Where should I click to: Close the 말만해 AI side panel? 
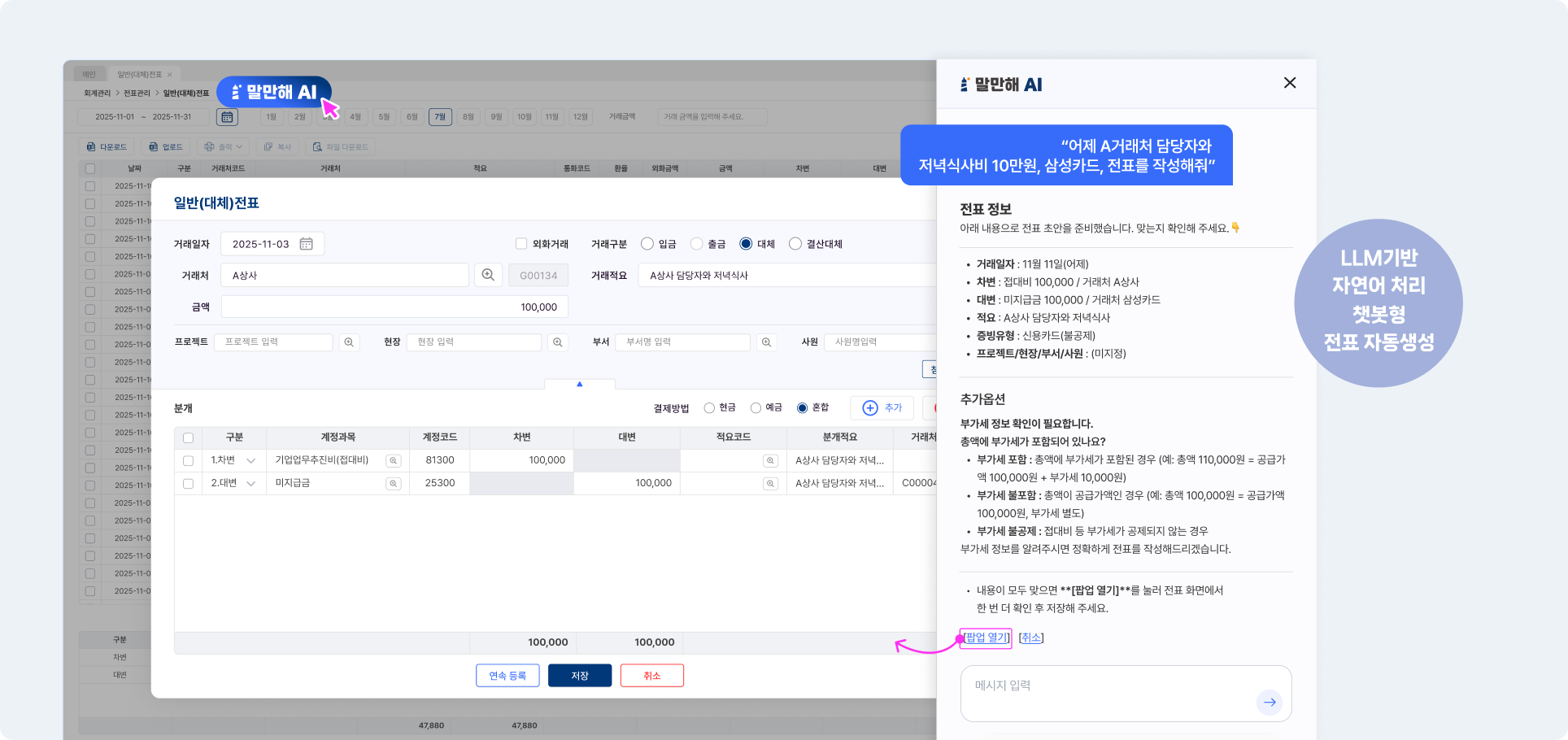click(x=1290, y=83)
